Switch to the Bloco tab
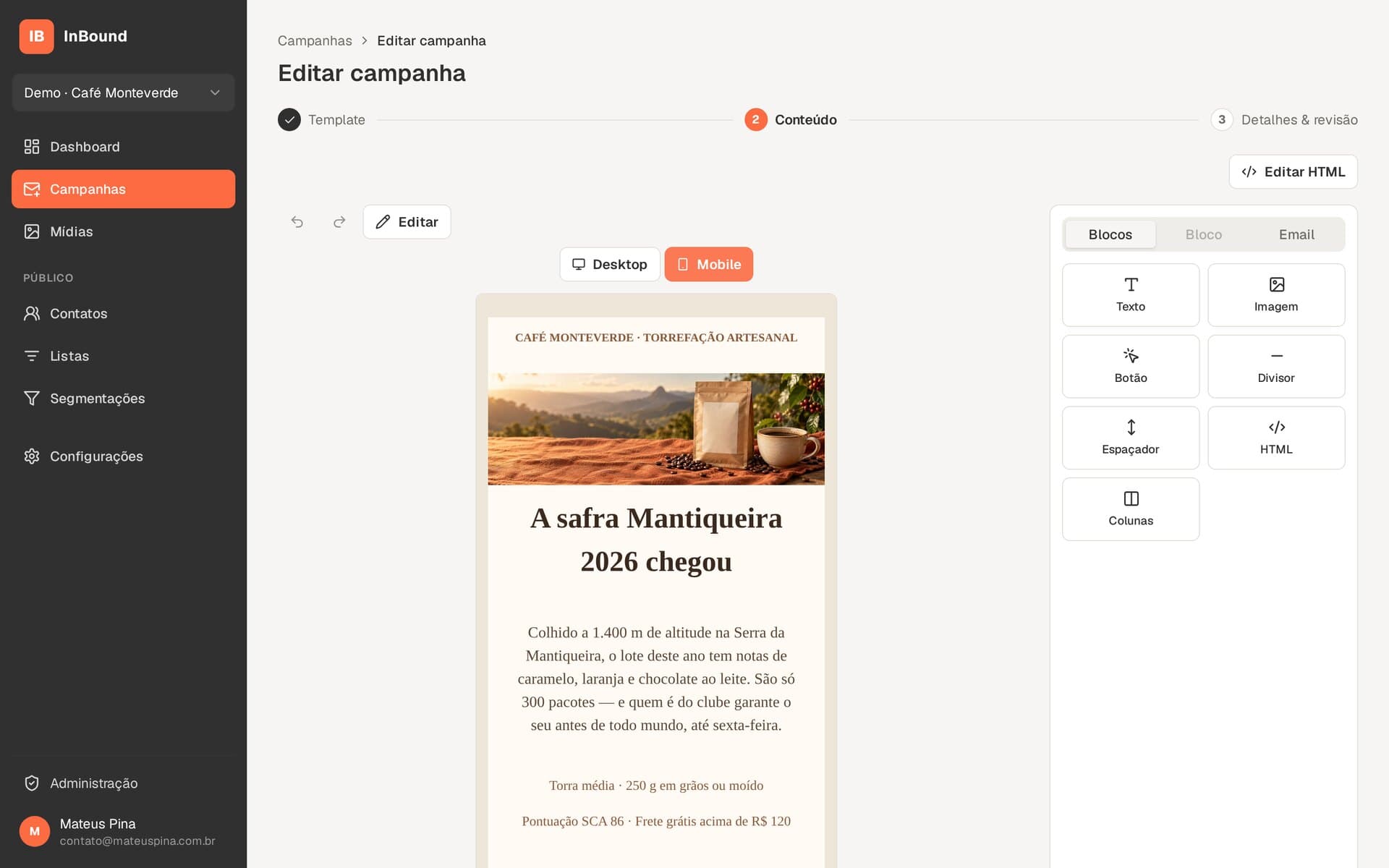 pos(1204,234)
